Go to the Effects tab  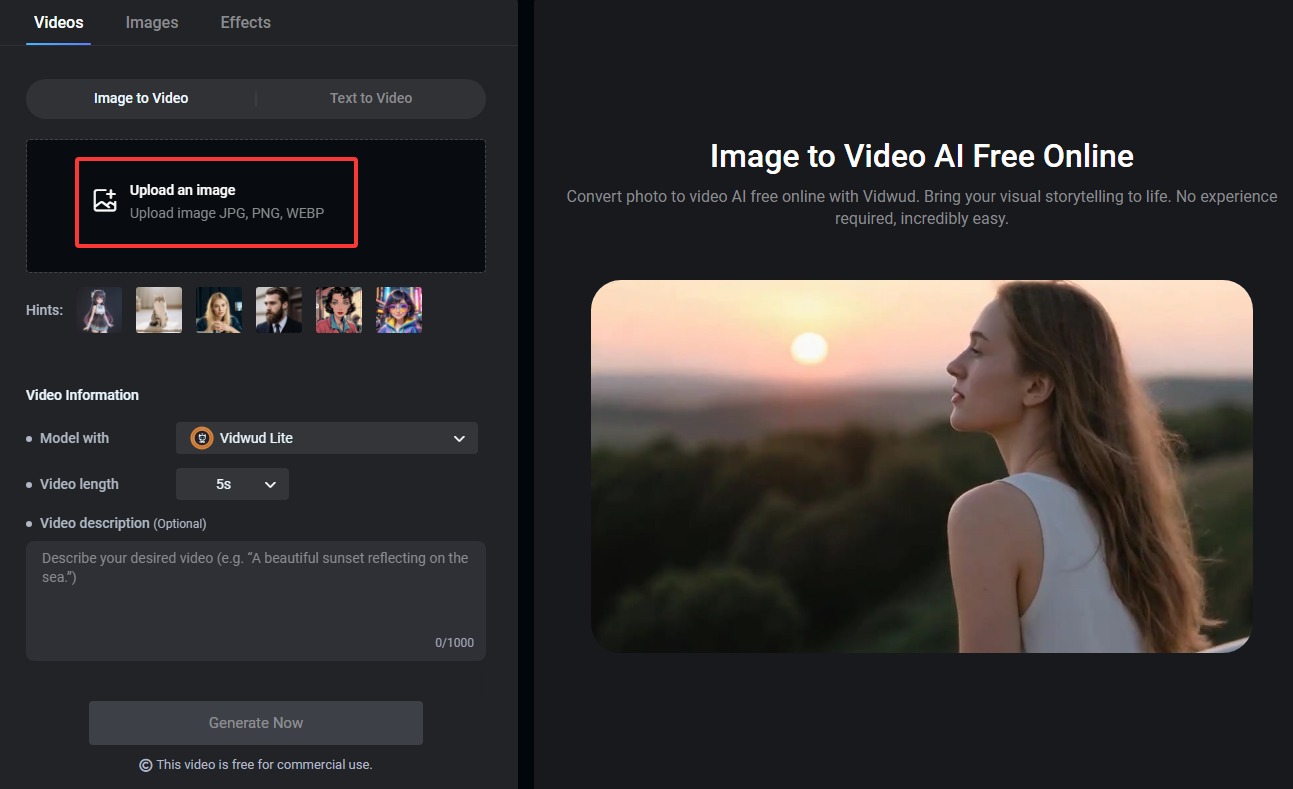[x=245, y=22]
